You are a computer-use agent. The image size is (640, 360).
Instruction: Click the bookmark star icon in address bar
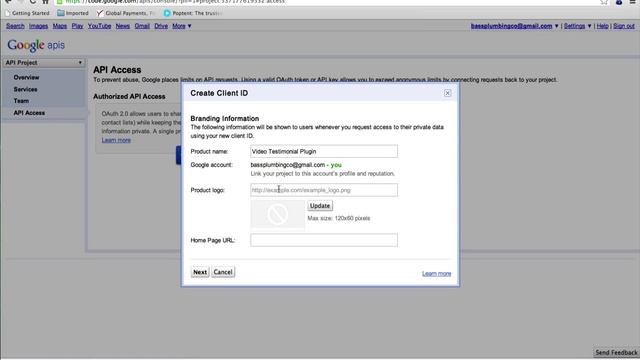click(604, 2)
